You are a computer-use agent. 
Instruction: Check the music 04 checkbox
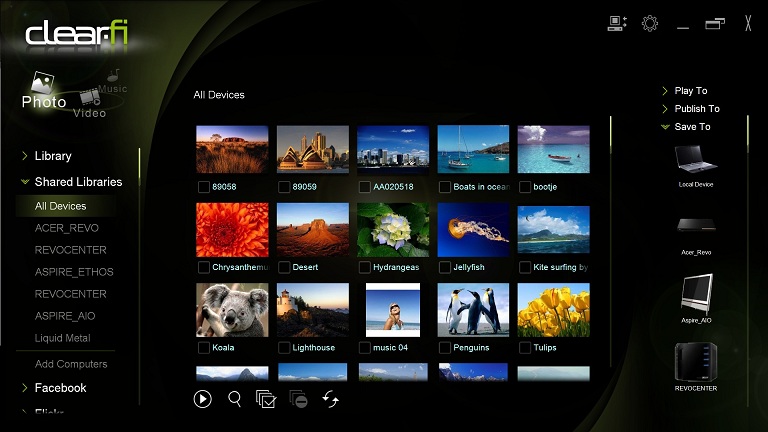tap(364, 348)
